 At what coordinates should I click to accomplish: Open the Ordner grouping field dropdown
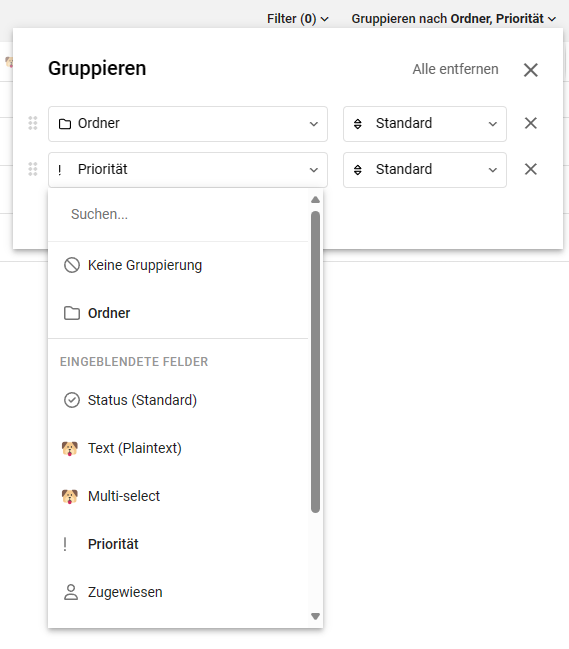click(188, 124)
